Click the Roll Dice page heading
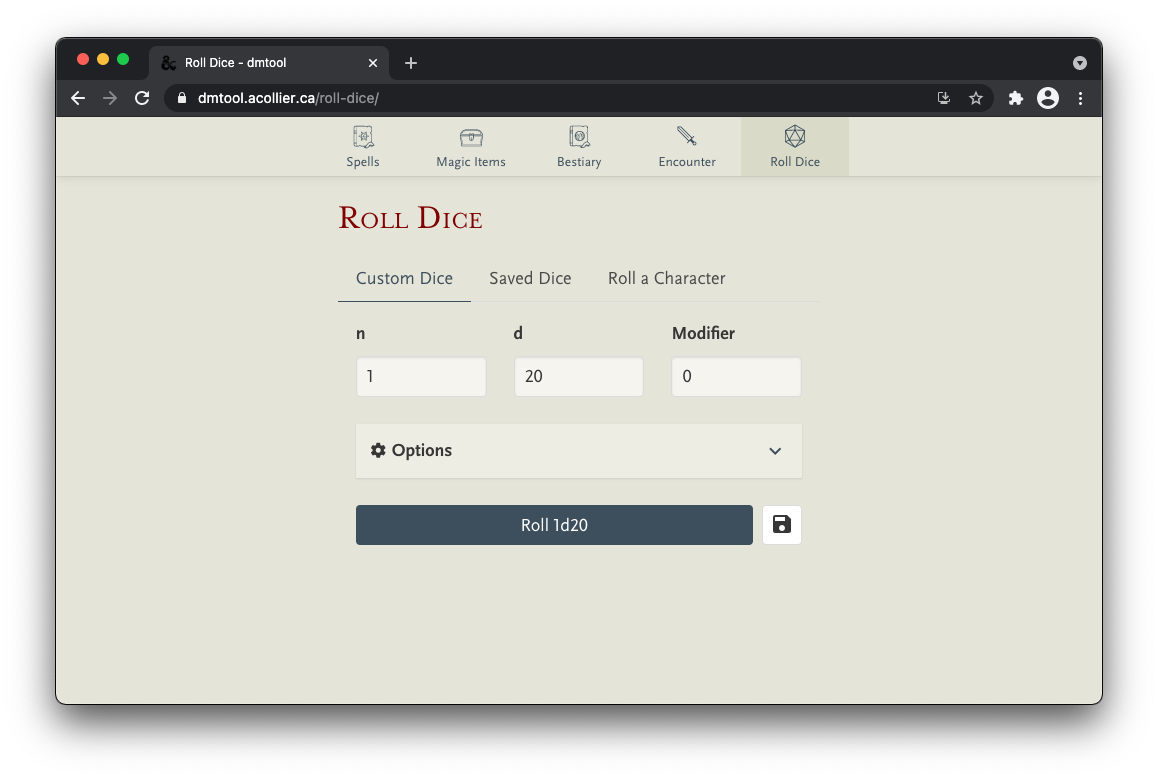This screenshot has height=778, width=1158. pyautogui.click(x=411, y=218)
